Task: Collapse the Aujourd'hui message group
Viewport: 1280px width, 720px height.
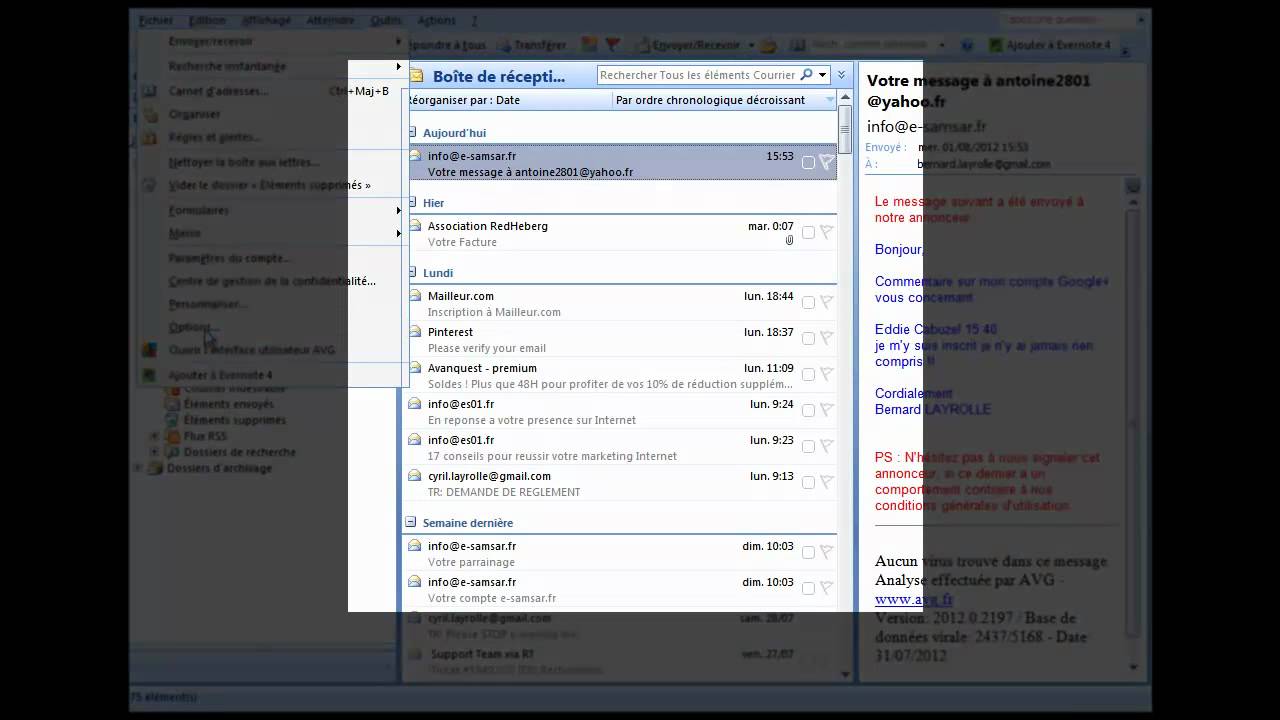Action: click(x=412, y=132)
